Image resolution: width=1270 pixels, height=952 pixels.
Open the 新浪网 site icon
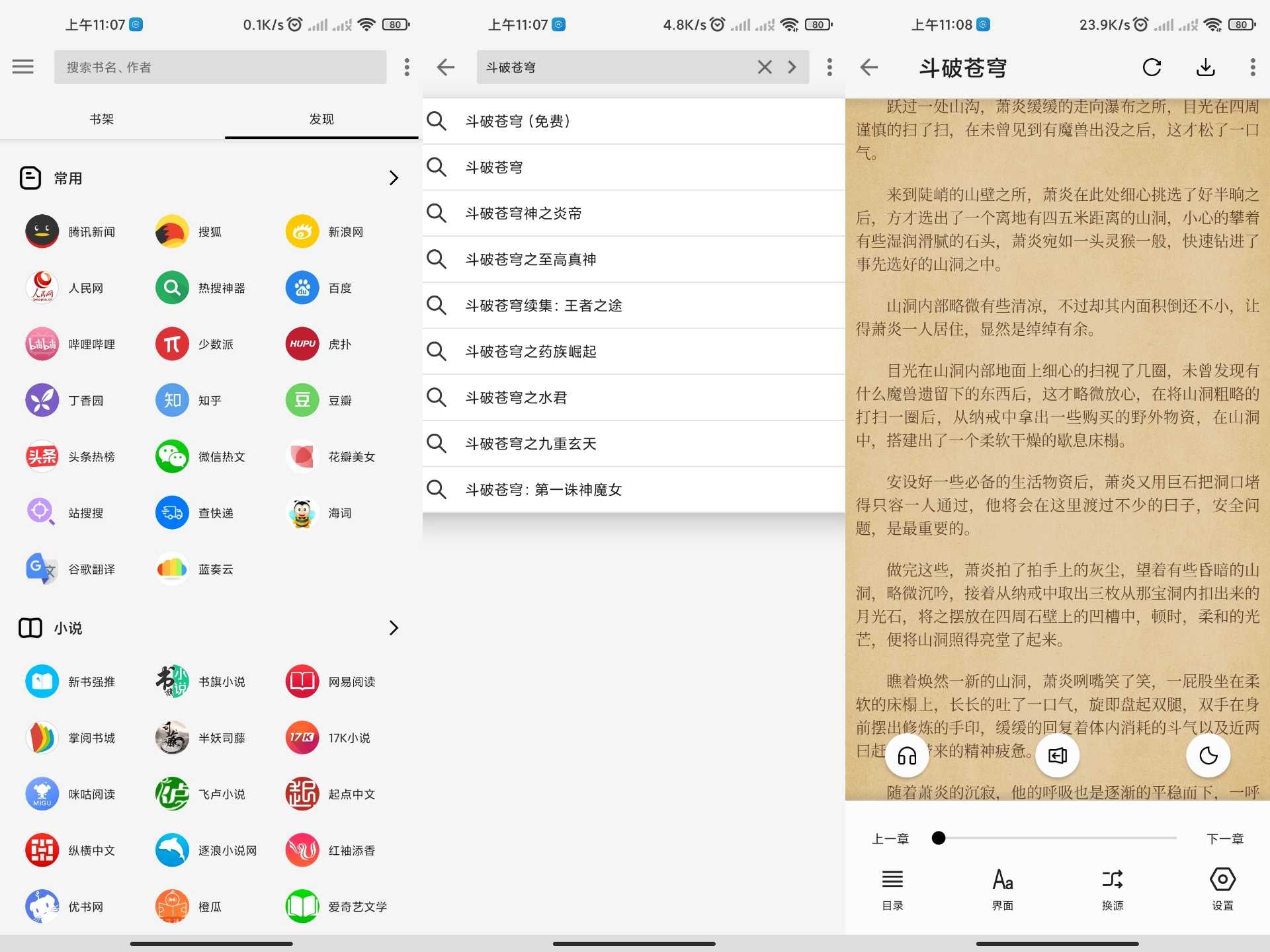[x=302, y=232]
